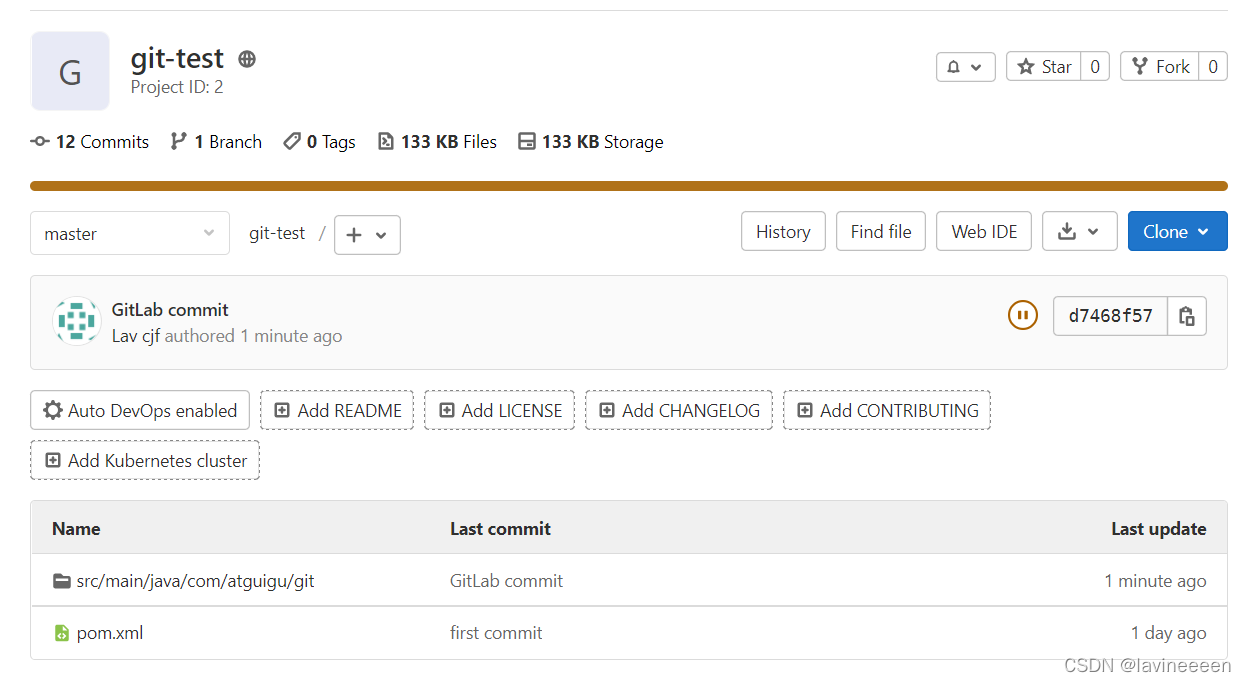Expand the Clone dropdown
Screen dimensions: 1246x682
tap(1177, 232)
